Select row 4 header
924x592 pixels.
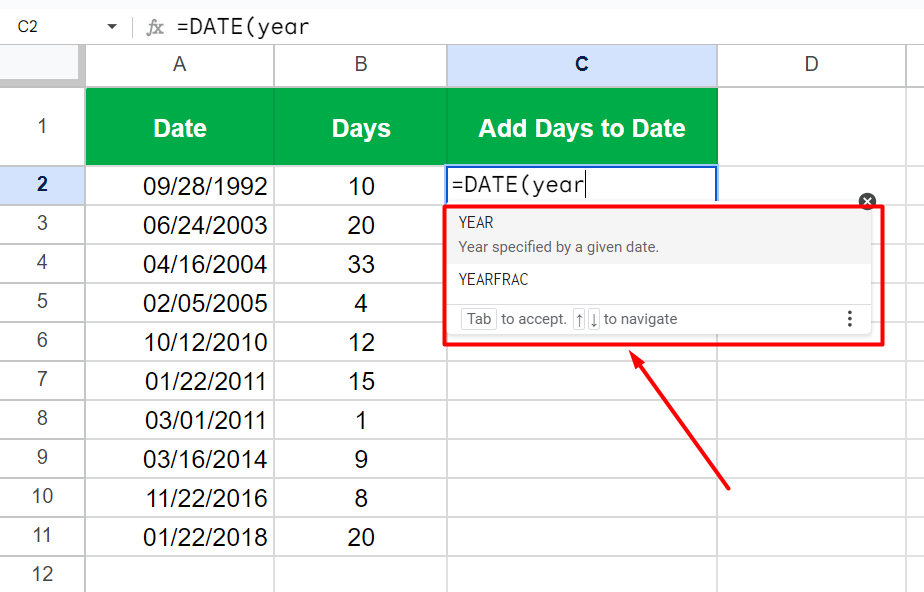42,263
